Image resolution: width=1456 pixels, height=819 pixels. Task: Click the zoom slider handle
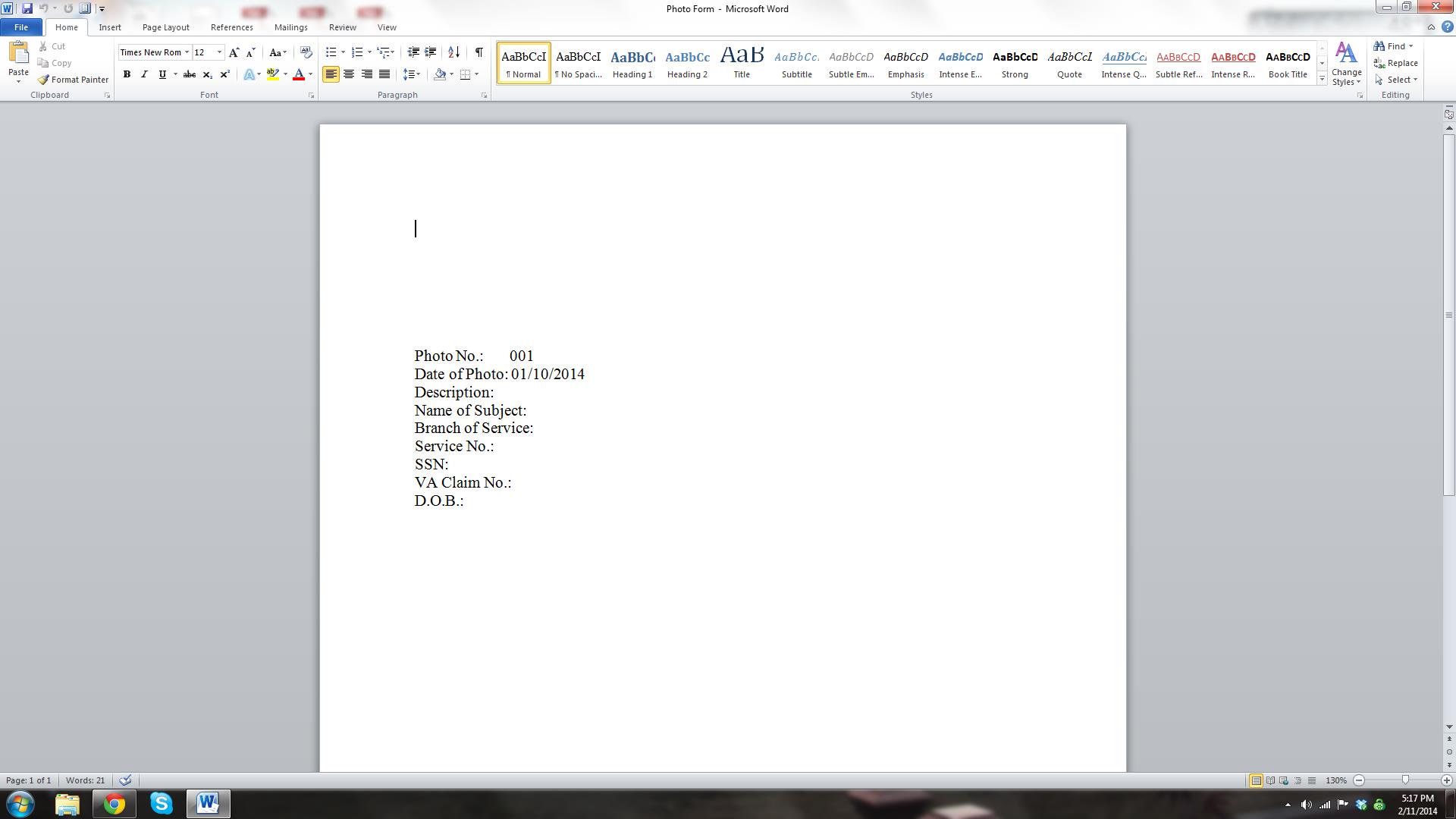(x=1404, y=780)
